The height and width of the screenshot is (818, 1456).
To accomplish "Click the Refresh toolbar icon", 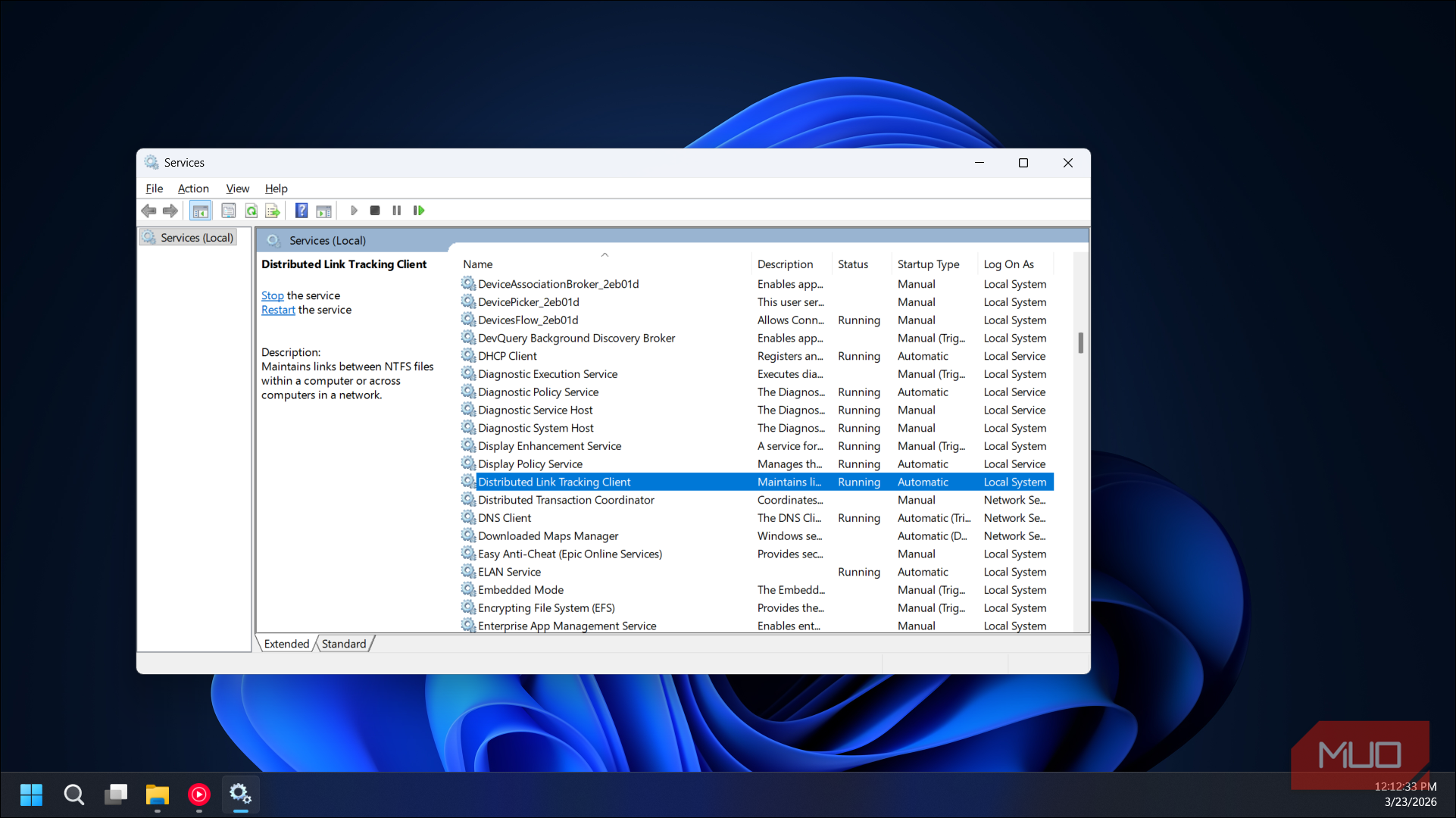I will pos(251,211).
